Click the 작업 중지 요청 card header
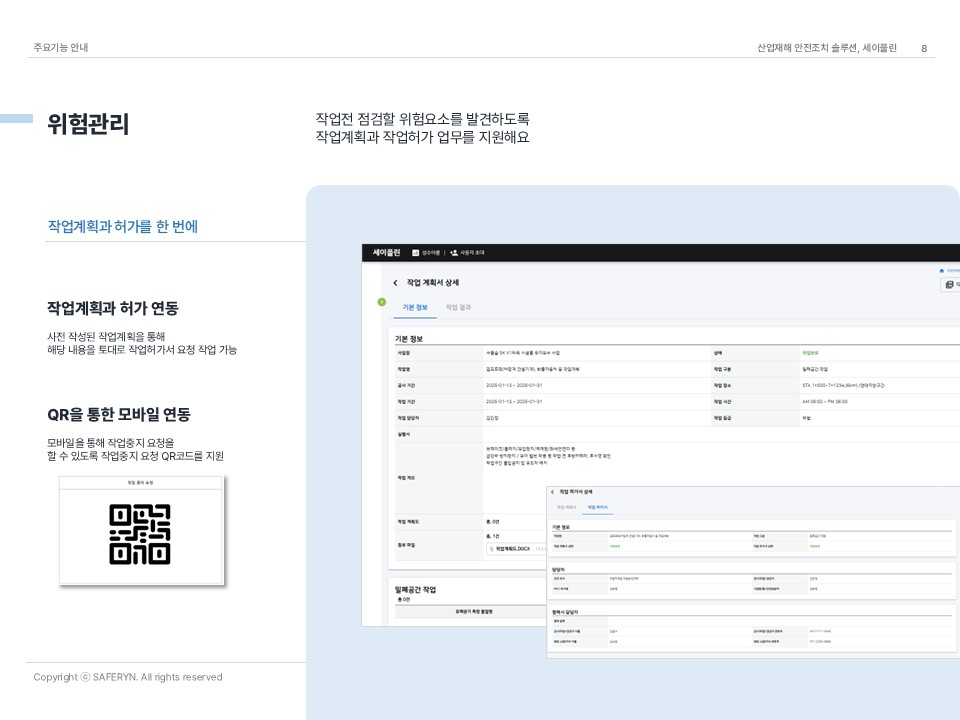 (x=140, y=482)
